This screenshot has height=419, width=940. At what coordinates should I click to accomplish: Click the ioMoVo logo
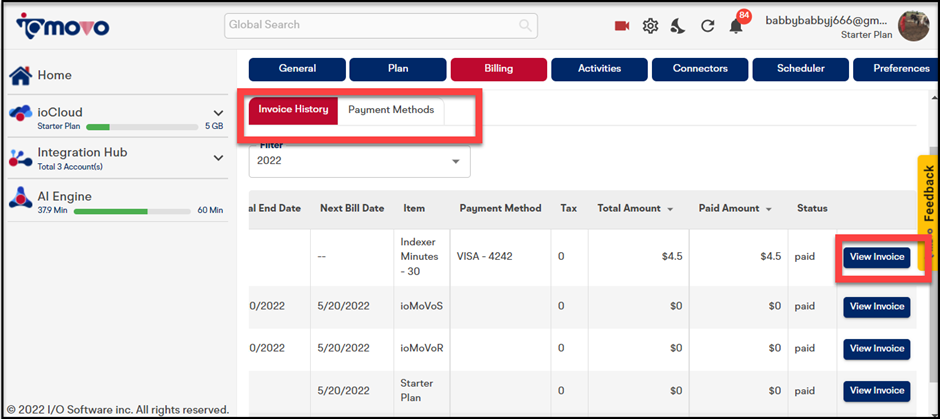point(62,26)
